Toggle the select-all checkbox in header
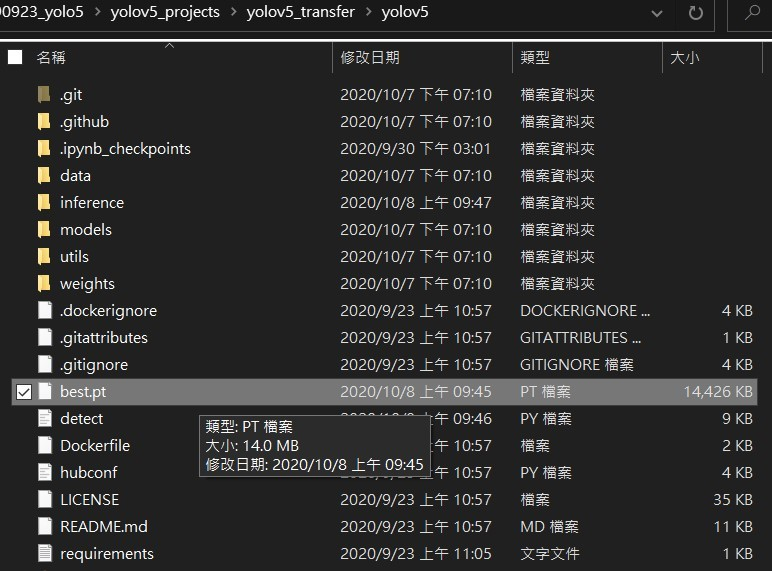The image size is (772, 571). tap(15, 58)
